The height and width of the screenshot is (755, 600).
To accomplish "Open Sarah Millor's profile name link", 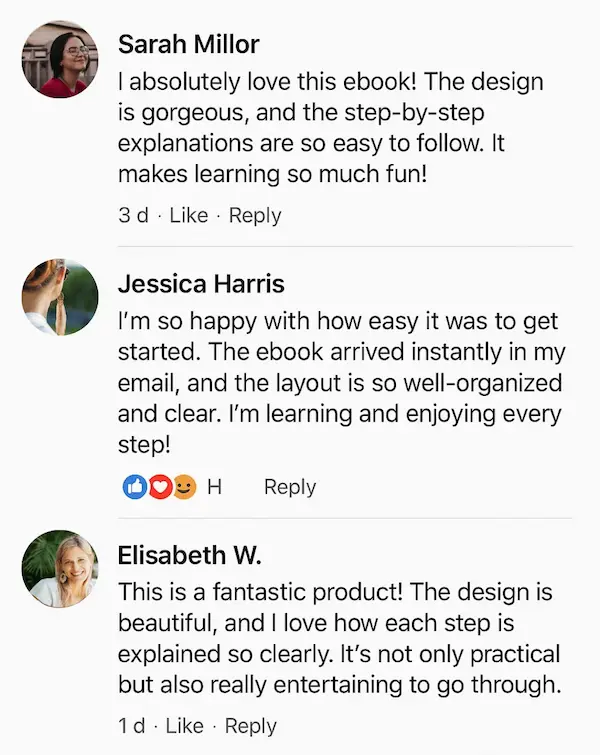I will pyautogui.click(x=188, y=45).
